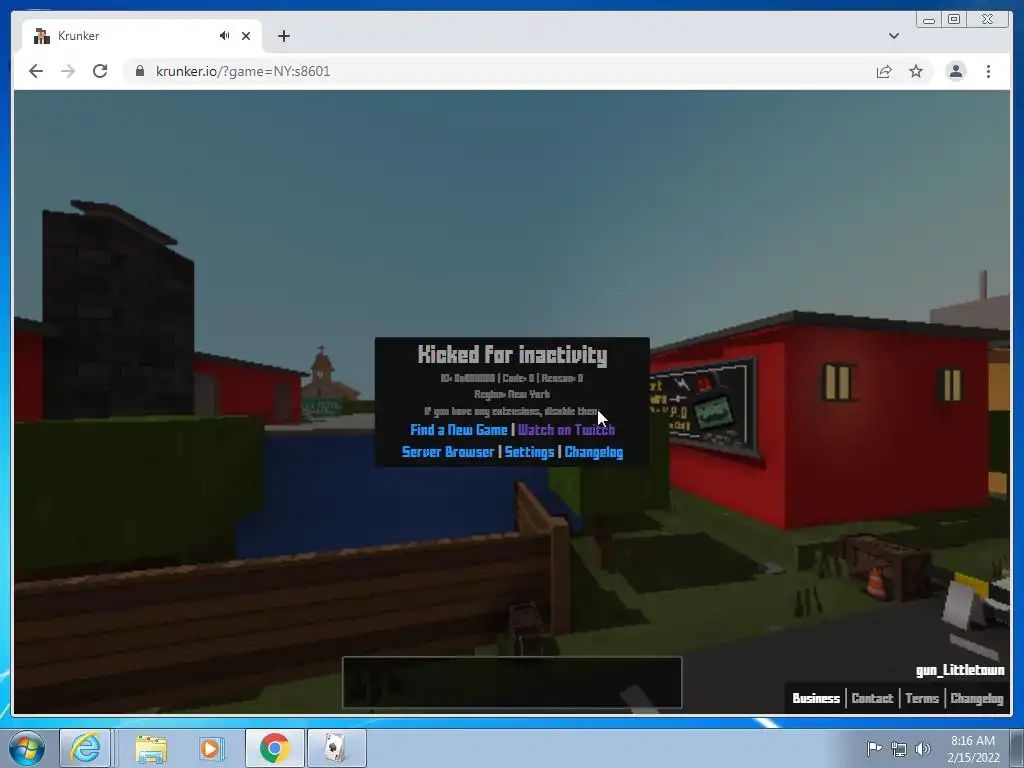This screenshot has height=768, width=1024.
Task: Expand the tab search chevron
Action: (894, 36)
